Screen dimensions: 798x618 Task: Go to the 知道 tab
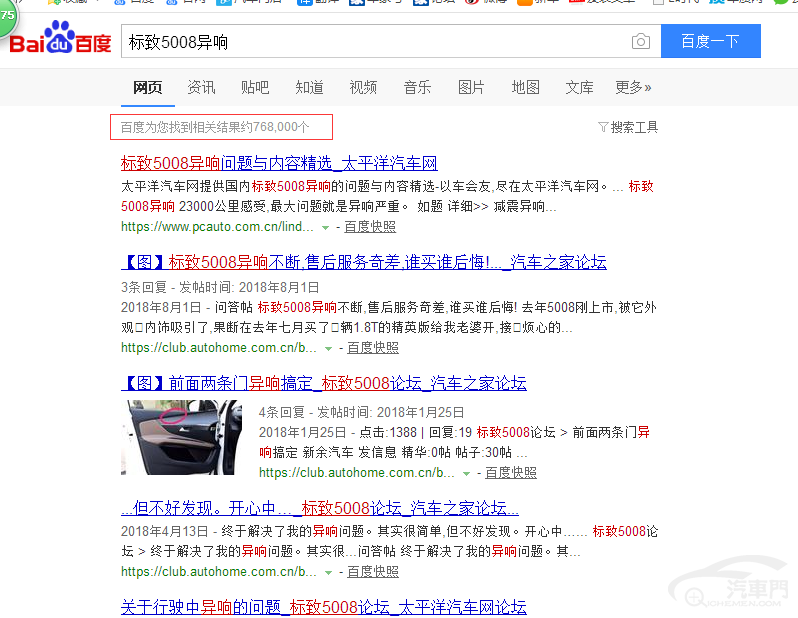[x=309, y=88]
